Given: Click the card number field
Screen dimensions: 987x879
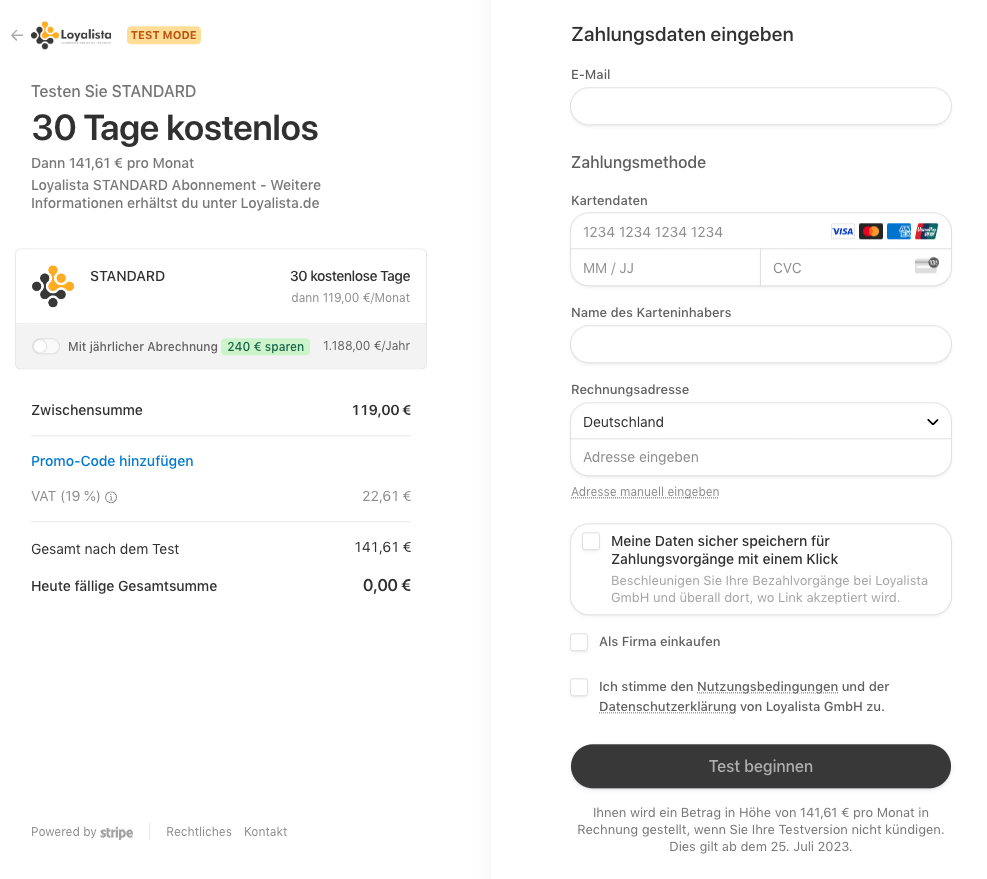Looking at the screenshot, I should pyautogui.click(x=699, y=232).
